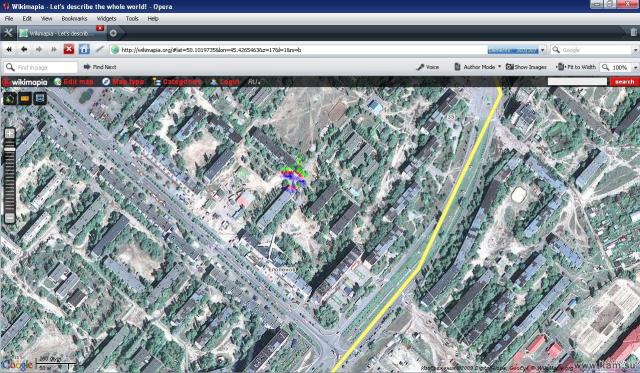Open the Help menu
Viewport: 640px width, 373px height.
(x=153, y=18)
